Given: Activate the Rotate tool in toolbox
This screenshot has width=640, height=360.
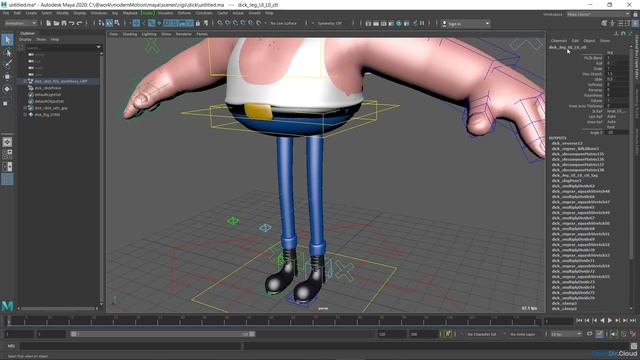Looking at the screenshot, I should (7, 89).
